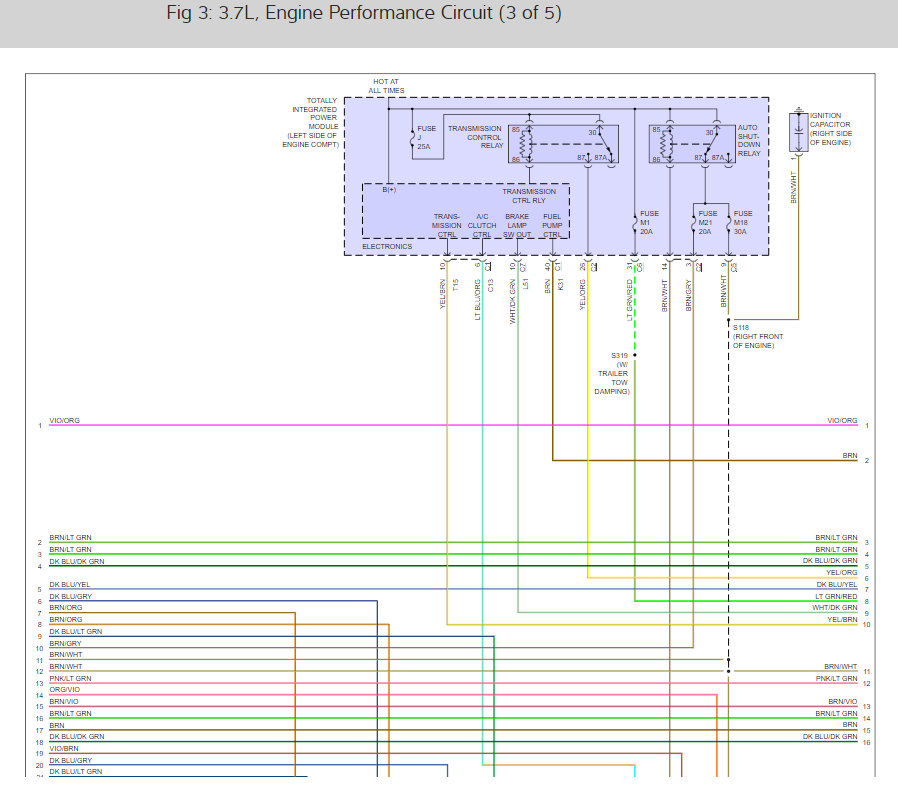Click the Brake Lamp SW Out label
This screenshot has width=898, height=786.
[517, 226]
